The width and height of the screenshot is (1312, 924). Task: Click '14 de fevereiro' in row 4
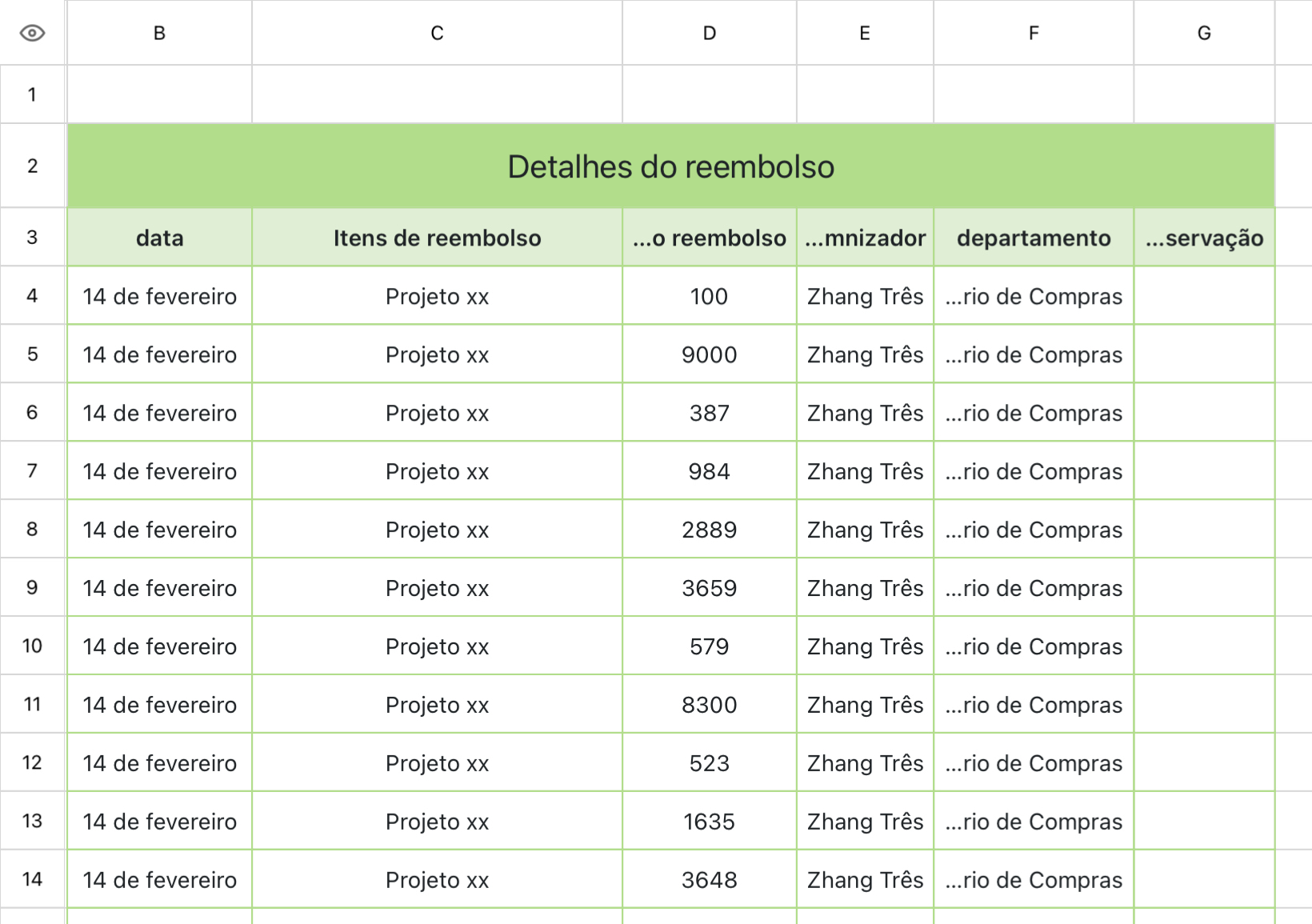click(160, 296)
